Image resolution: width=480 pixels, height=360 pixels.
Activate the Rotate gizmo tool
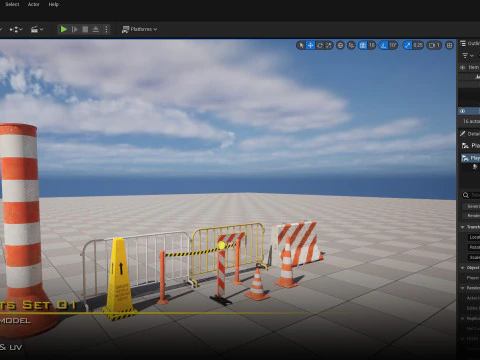point(320,45)
